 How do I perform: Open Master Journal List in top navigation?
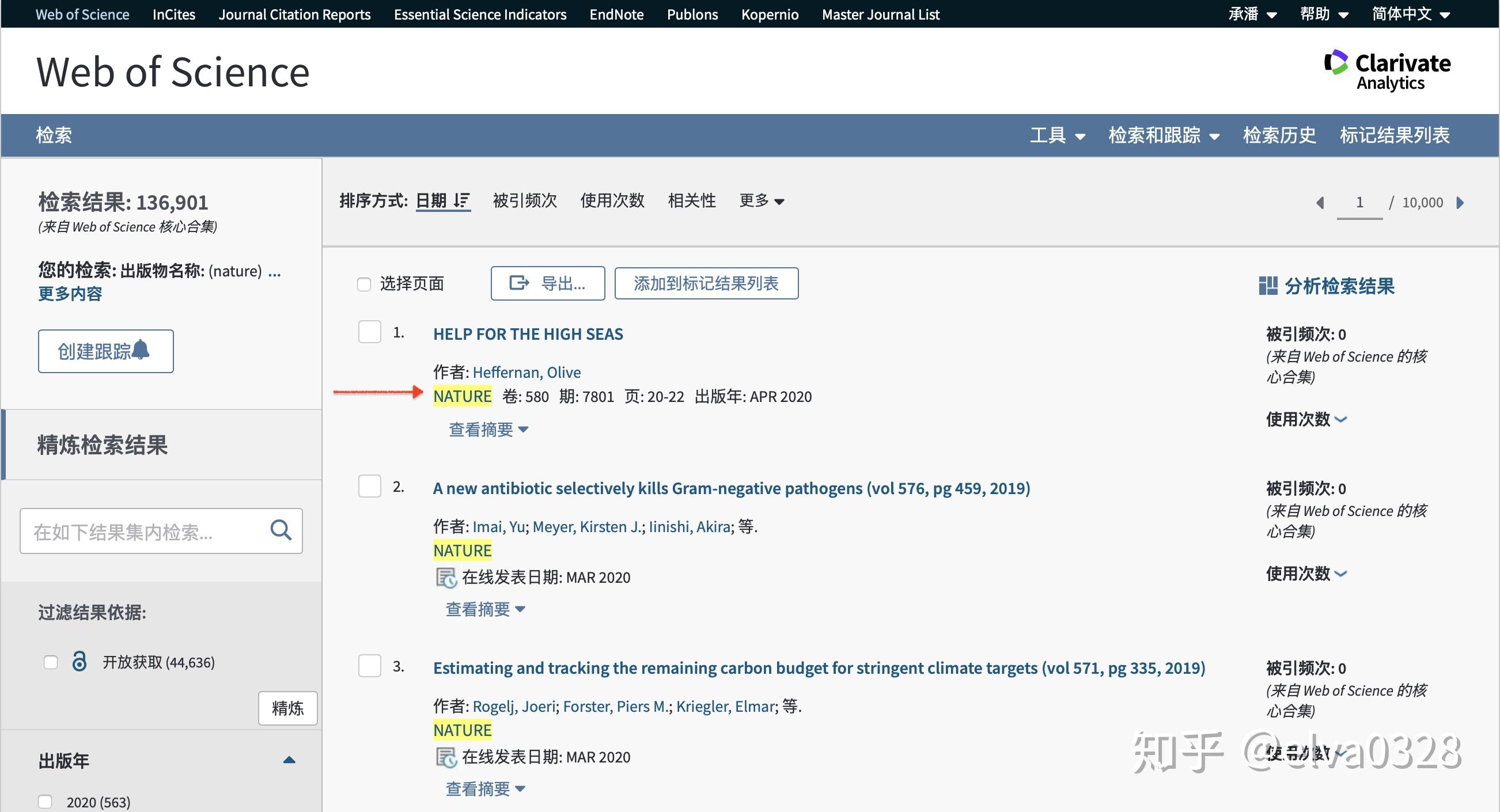(880, 14)
